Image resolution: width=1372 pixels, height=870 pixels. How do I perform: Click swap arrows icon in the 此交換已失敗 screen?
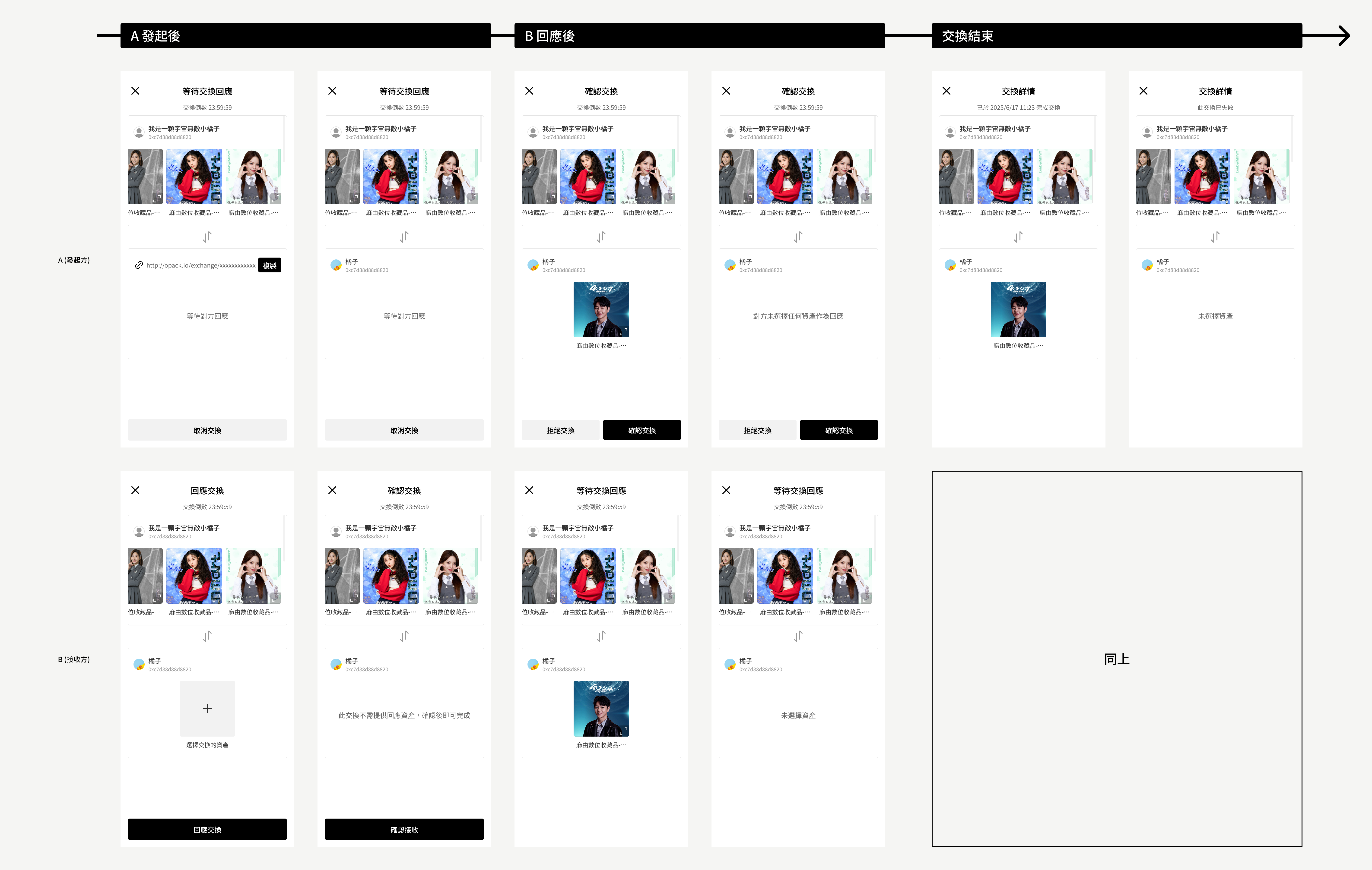[x=1215, y=237]
